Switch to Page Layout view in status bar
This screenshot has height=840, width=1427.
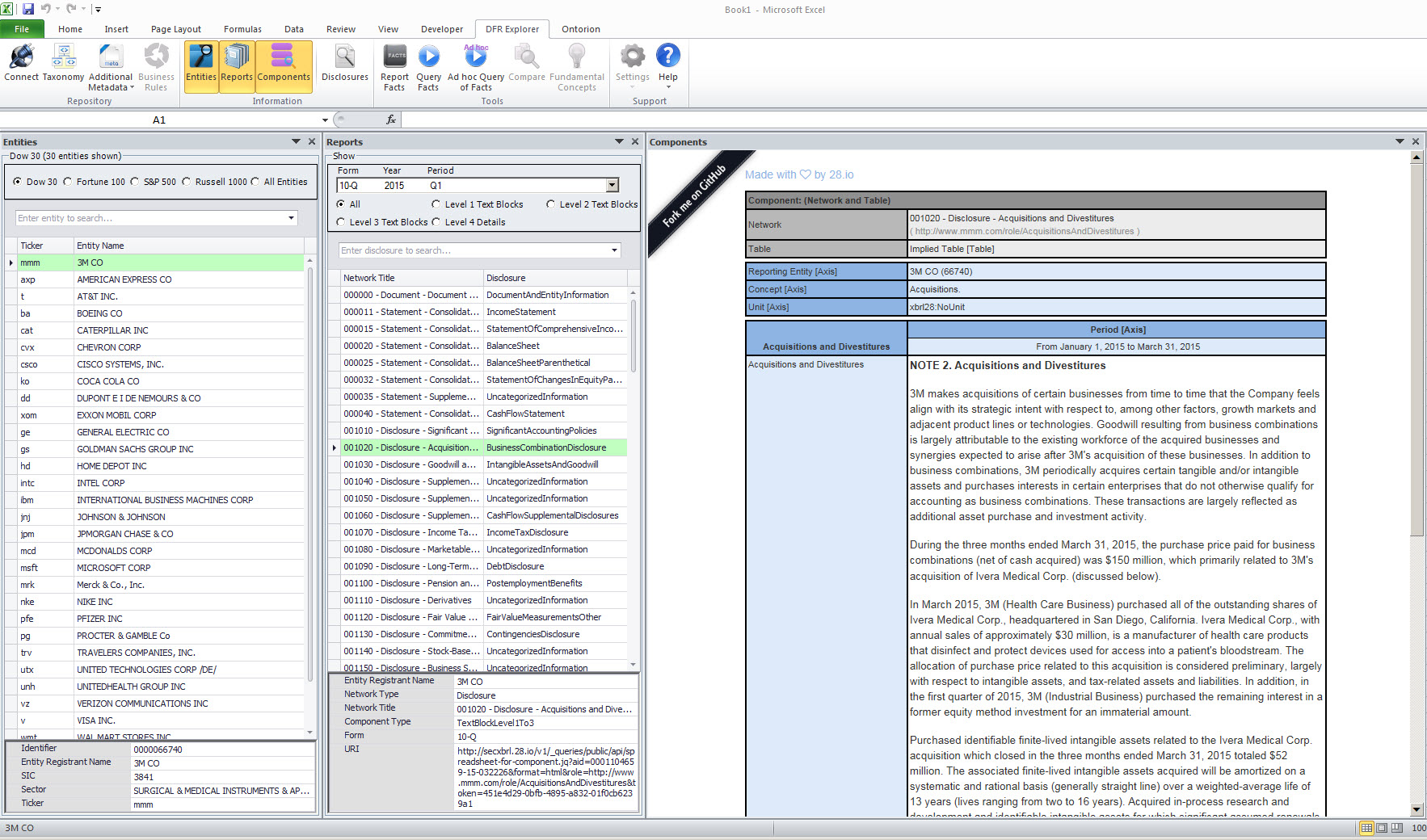coord(1382,828)
